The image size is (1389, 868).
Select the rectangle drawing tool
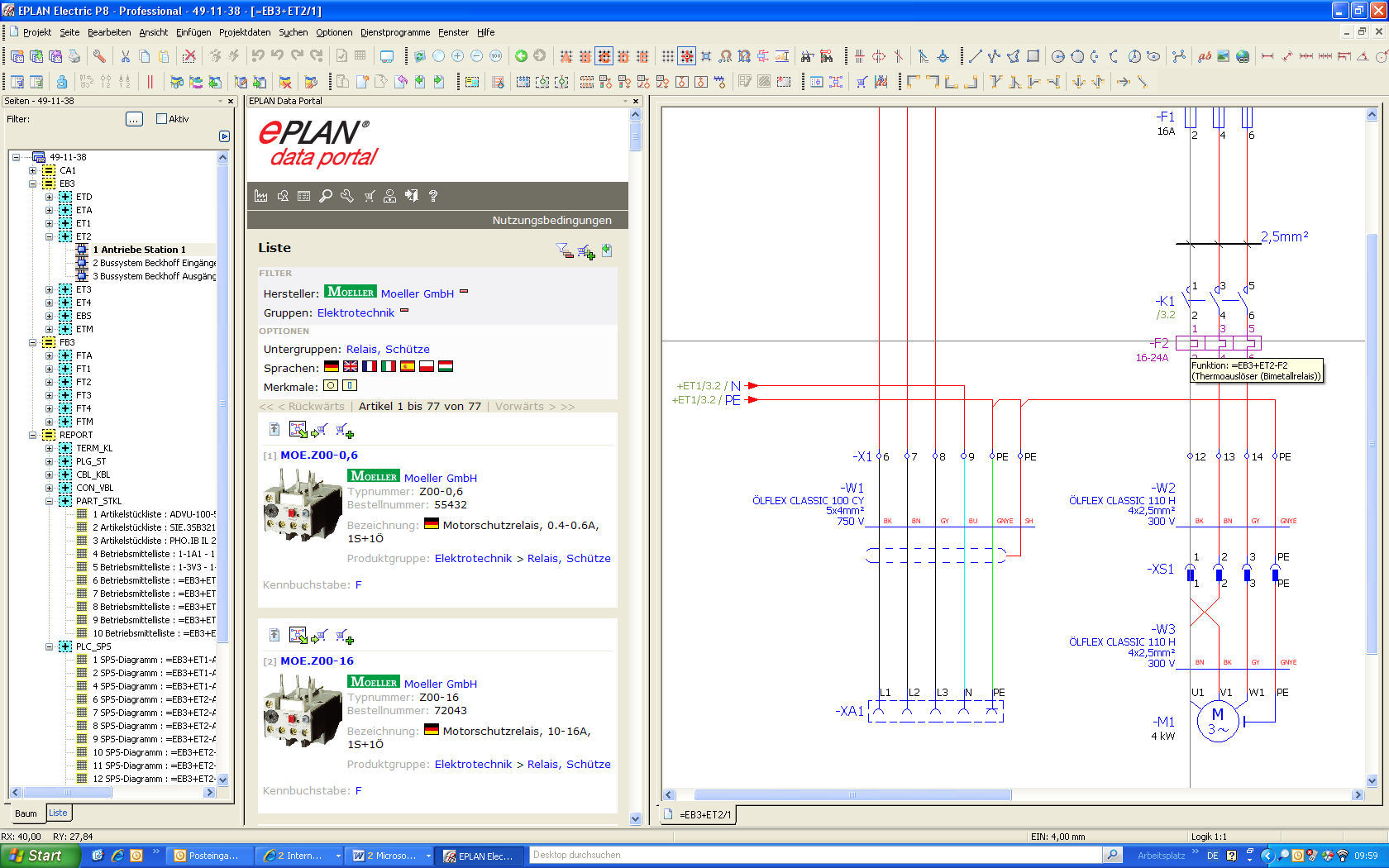tap(1033, 56)
